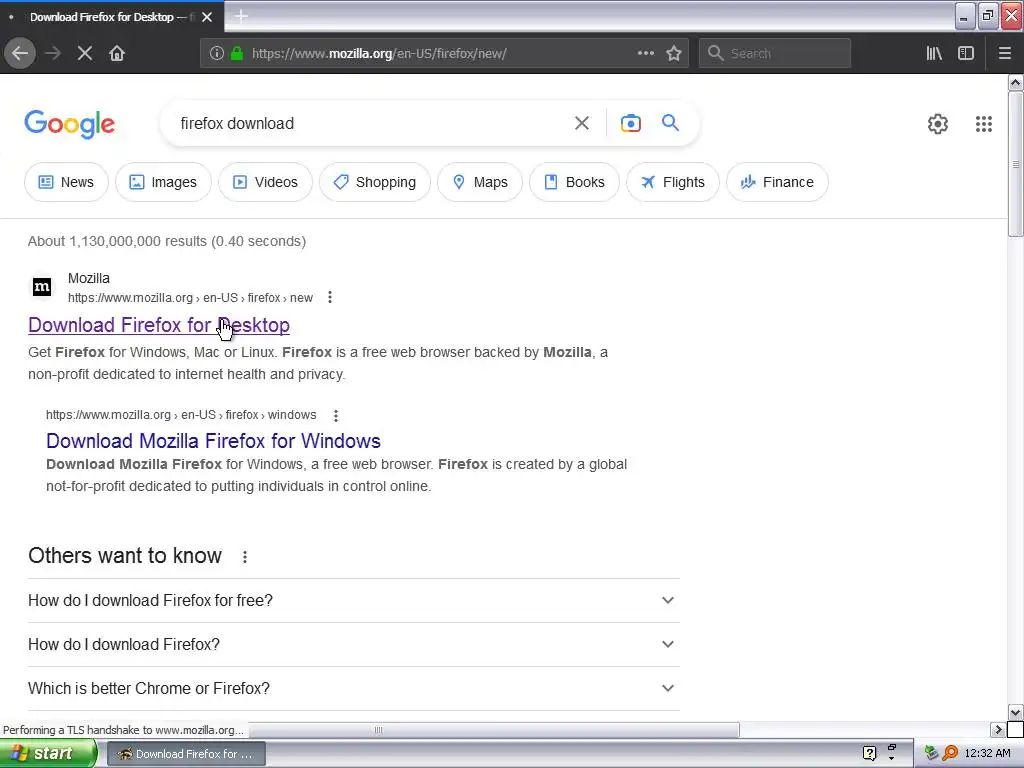The width and height of the screenshot is (1024, 768).
Task: Open more options dots beside Others want to know
Action: [245, 556]
